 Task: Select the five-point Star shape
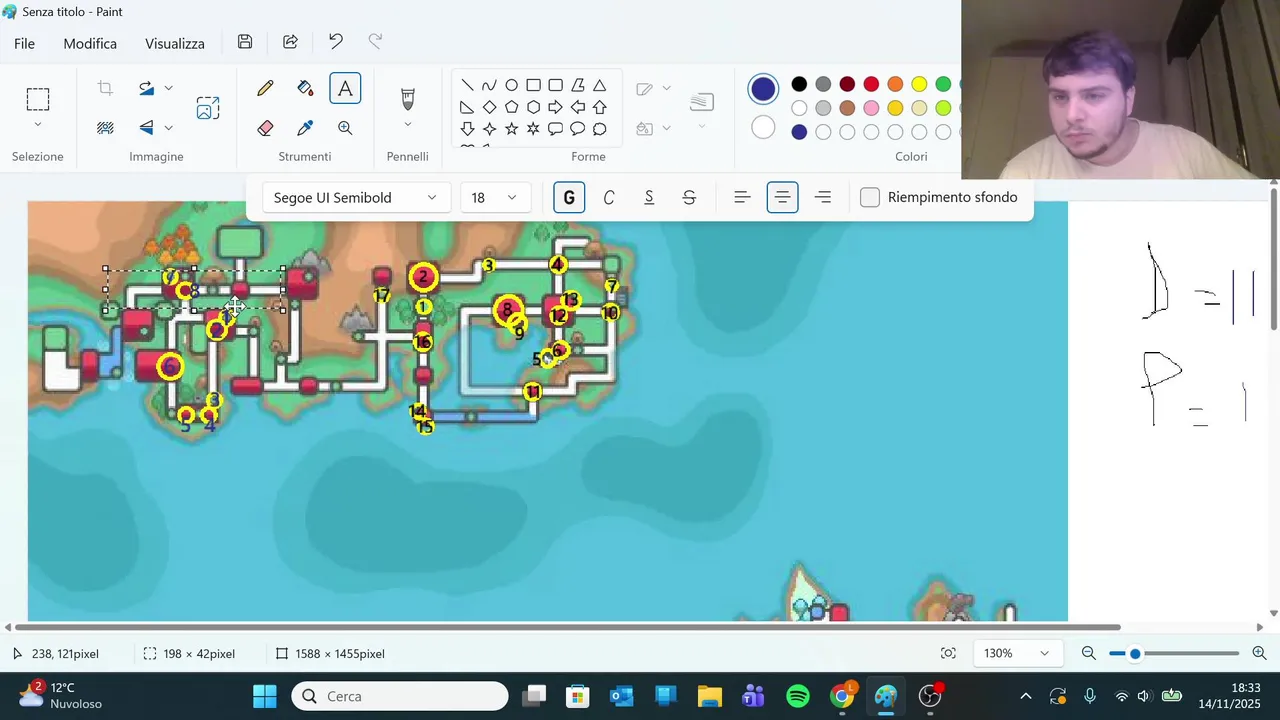point(511,129)
